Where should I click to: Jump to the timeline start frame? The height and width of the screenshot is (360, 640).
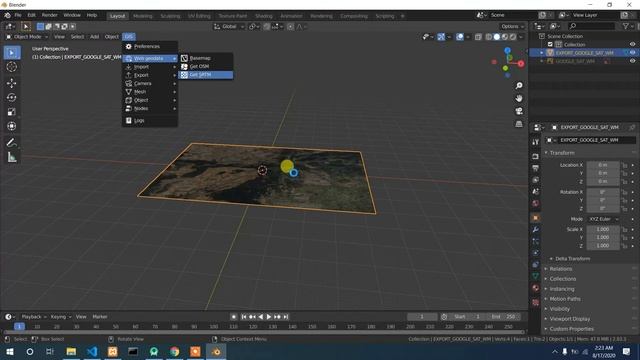click(x=244, y=317)
